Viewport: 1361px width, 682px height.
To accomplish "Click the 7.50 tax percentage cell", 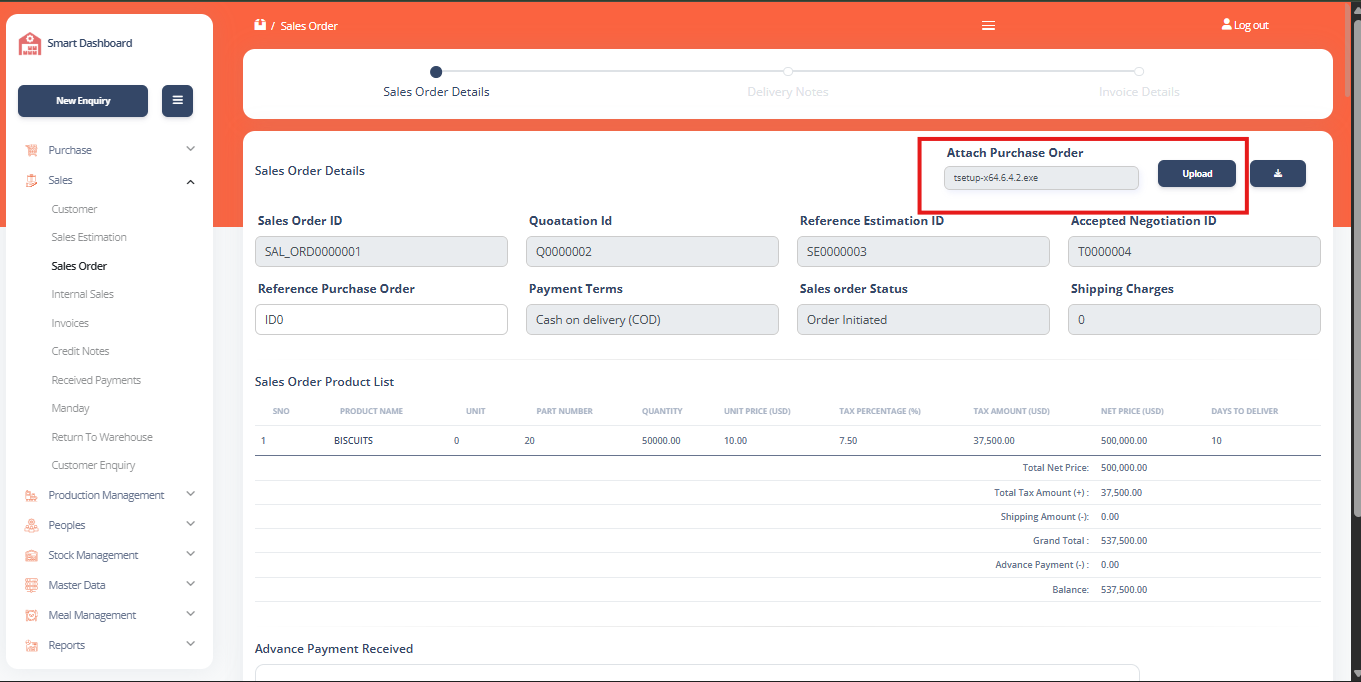I will coord(848,440).
